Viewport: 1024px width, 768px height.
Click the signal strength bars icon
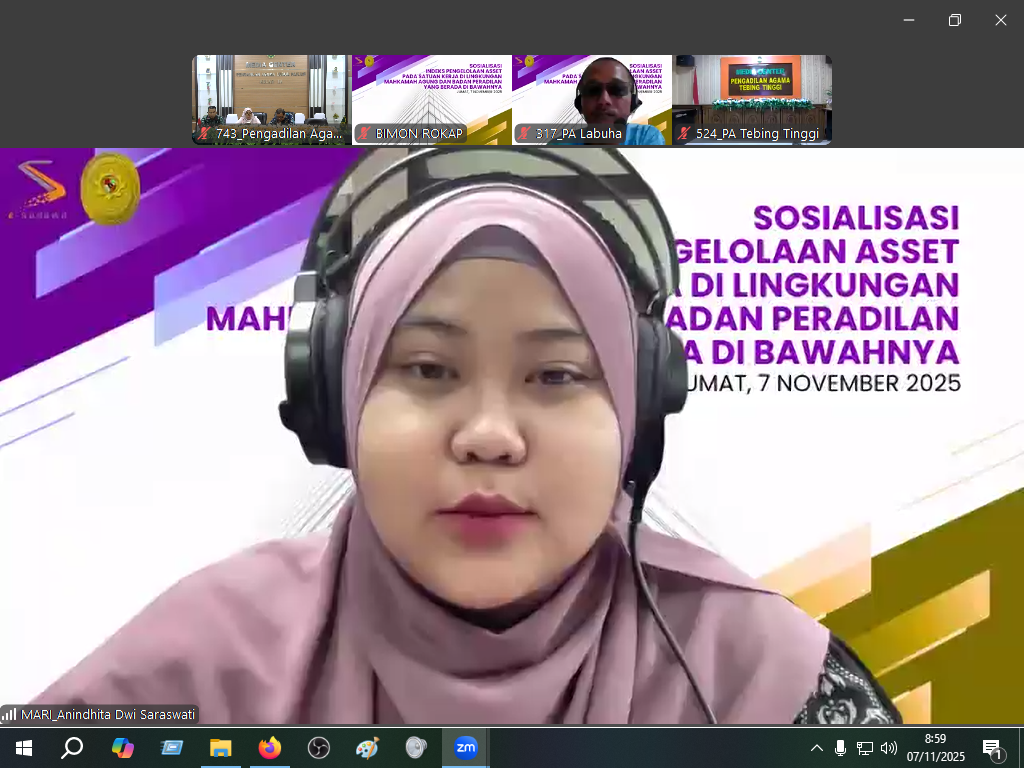(x=9, y=714)
